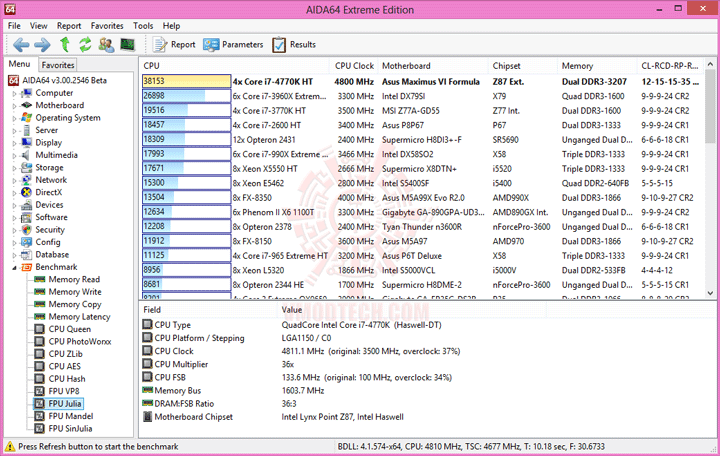Expand the Motherboard tree node arrow
The image size is (720, 456).
pyautogui.click(x=14, y=106)
